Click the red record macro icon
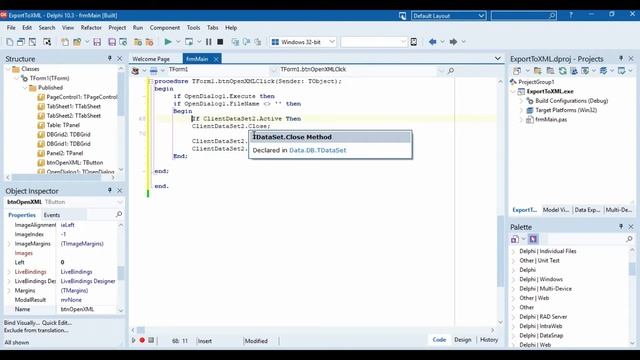Viewport: 640px width, 360px height. click(142, 340)
